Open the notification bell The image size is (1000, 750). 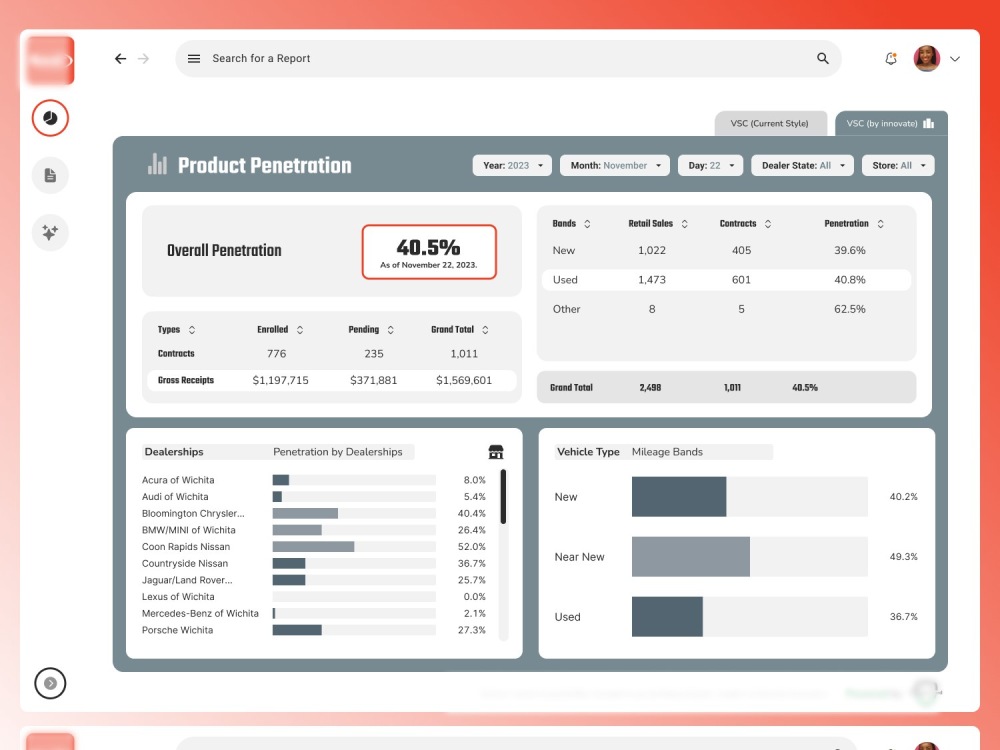pyautogui.click(x=891, y=59)
